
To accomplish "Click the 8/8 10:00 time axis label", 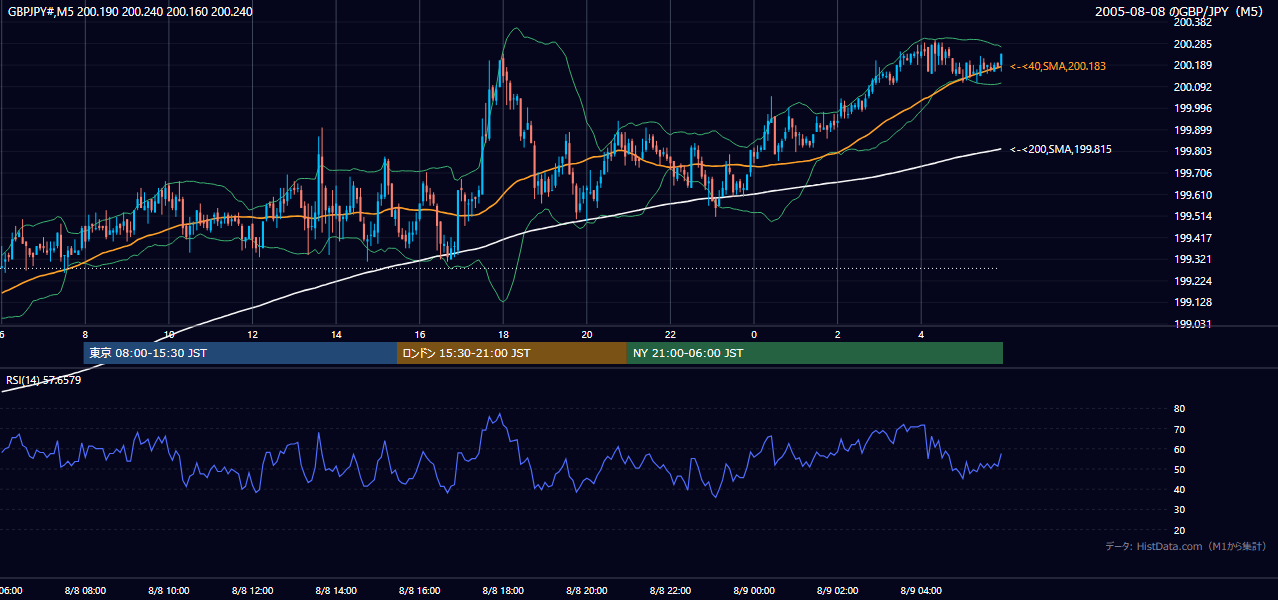I will click(x=169, y=591).
